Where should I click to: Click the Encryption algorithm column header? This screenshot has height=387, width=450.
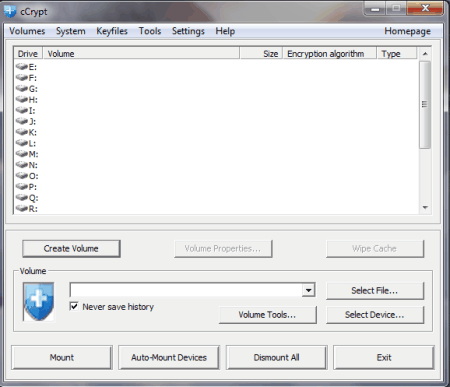(330, 54)
